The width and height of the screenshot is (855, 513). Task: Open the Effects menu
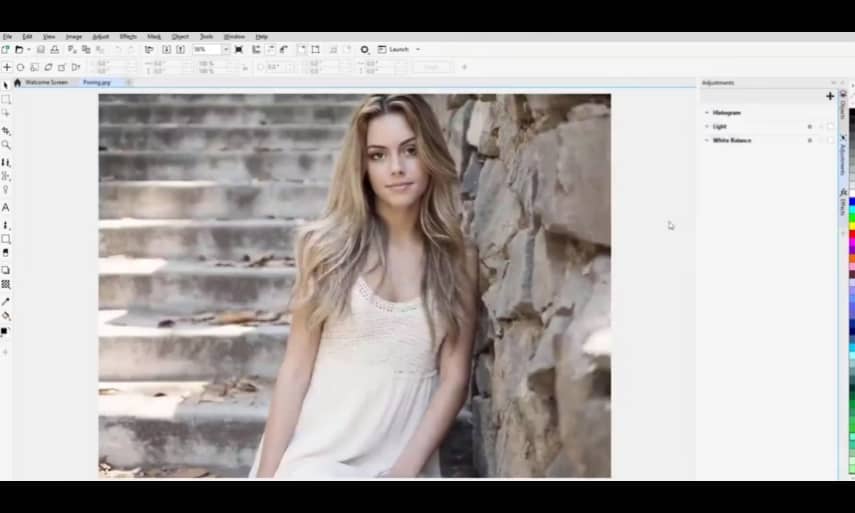coord(128,36)
